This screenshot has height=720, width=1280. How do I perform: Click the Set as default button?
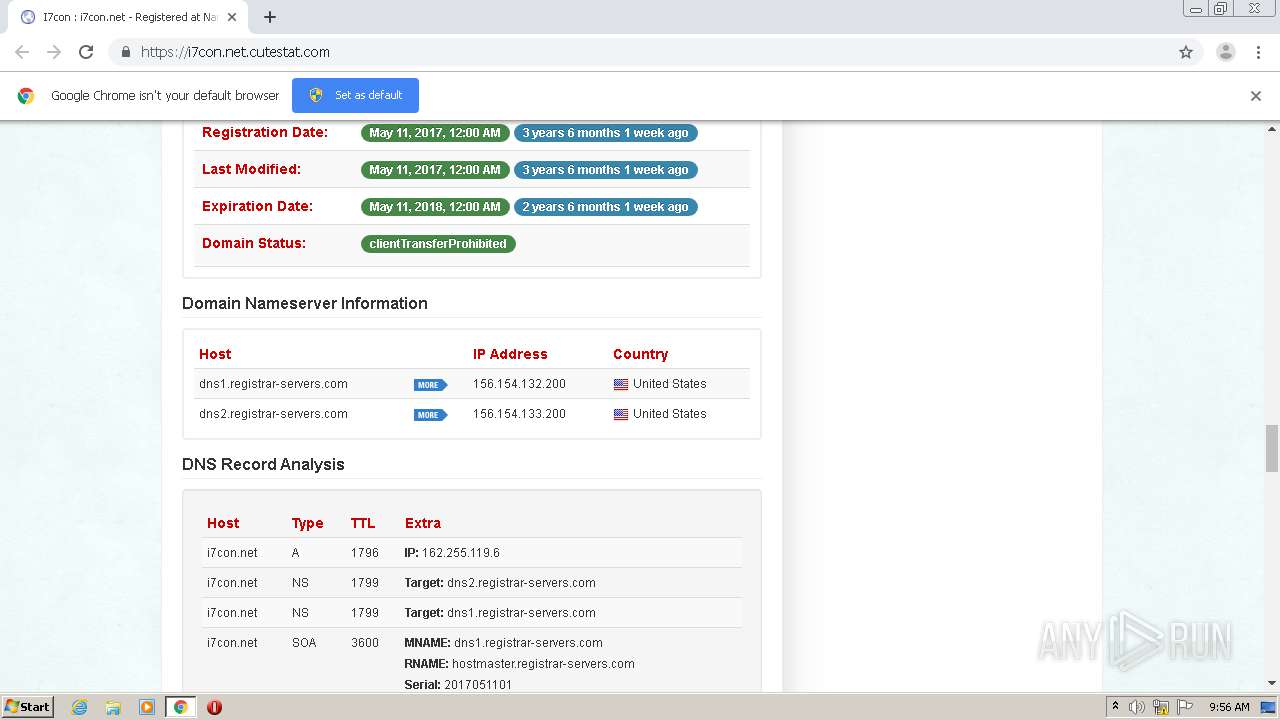coord(355,95)
